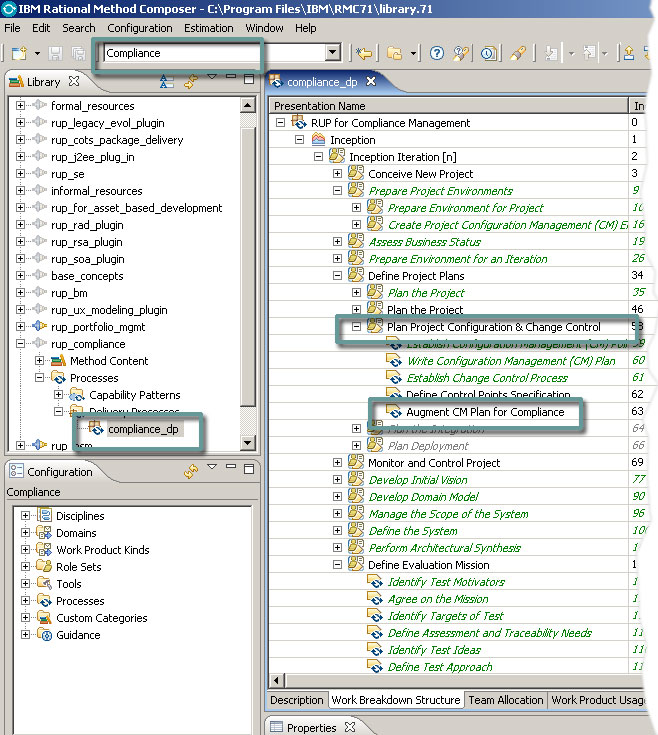658x735 pixels.
Task: Click the clock search toolbar icon
Action: point(489,53)
